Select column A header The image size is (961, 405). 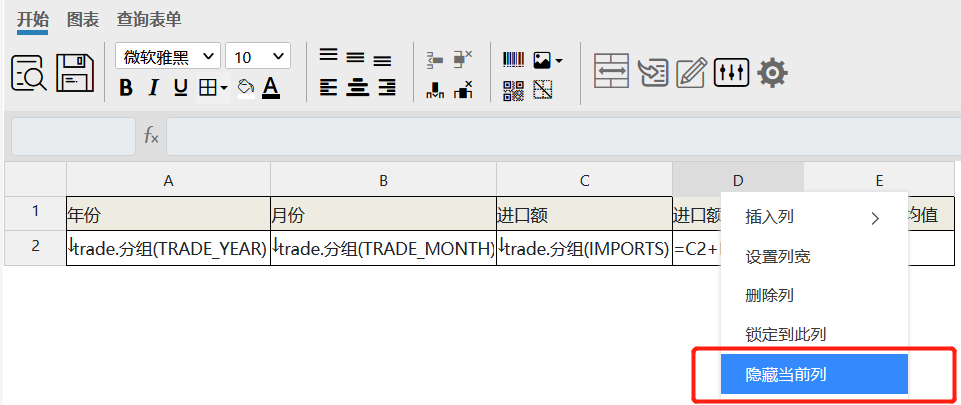click(x=168, y=180)
